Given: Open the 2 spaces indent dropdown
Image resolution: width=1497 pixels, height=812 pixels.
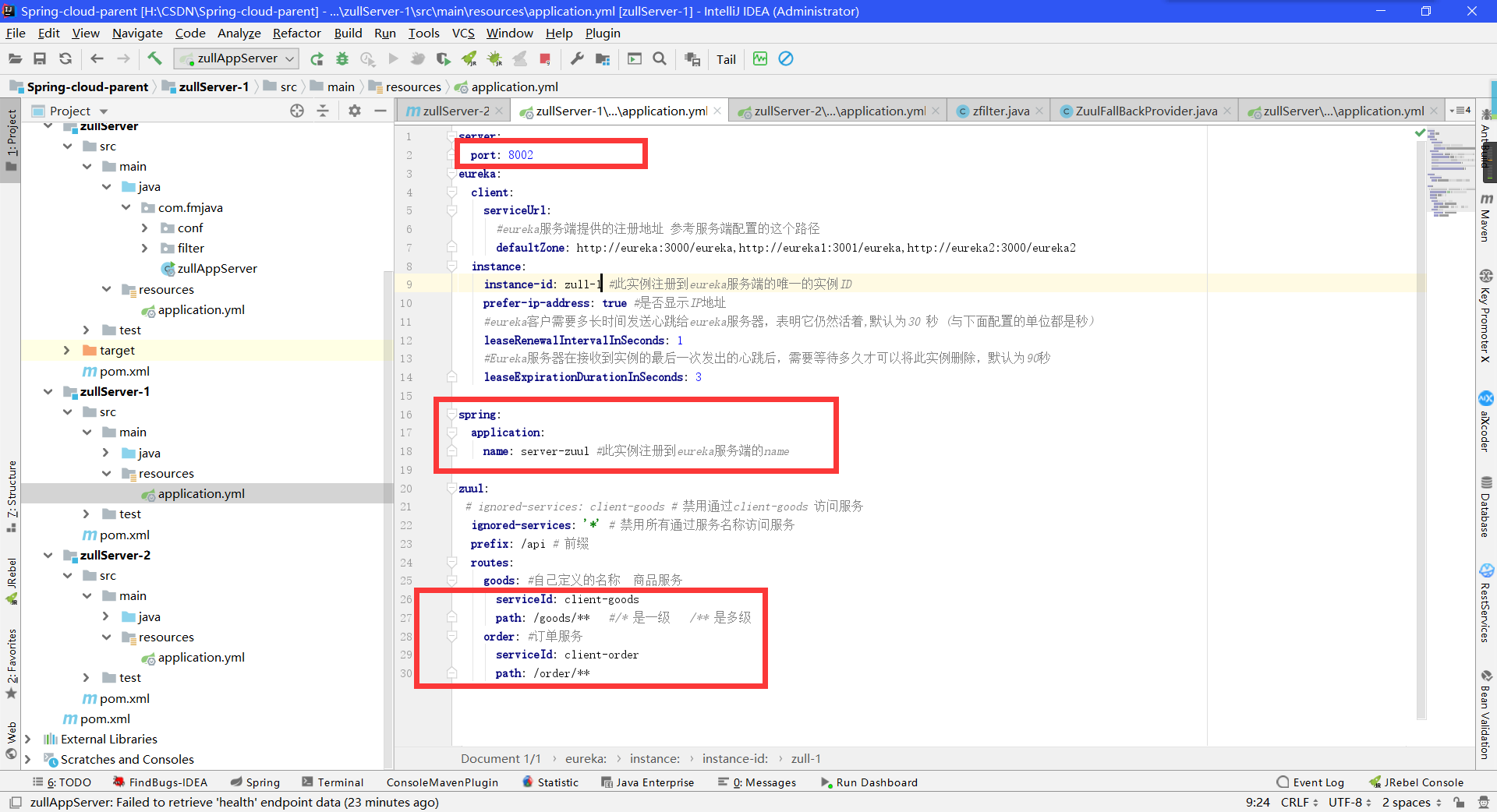Looking at the screenshot, I should pos(1411,802).
